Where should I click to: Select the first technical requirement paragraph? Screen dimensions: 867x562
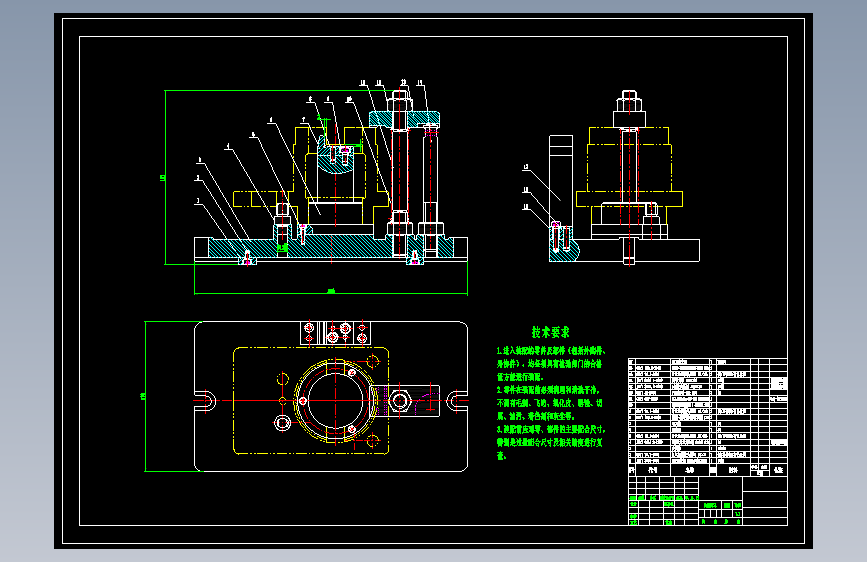551,364
